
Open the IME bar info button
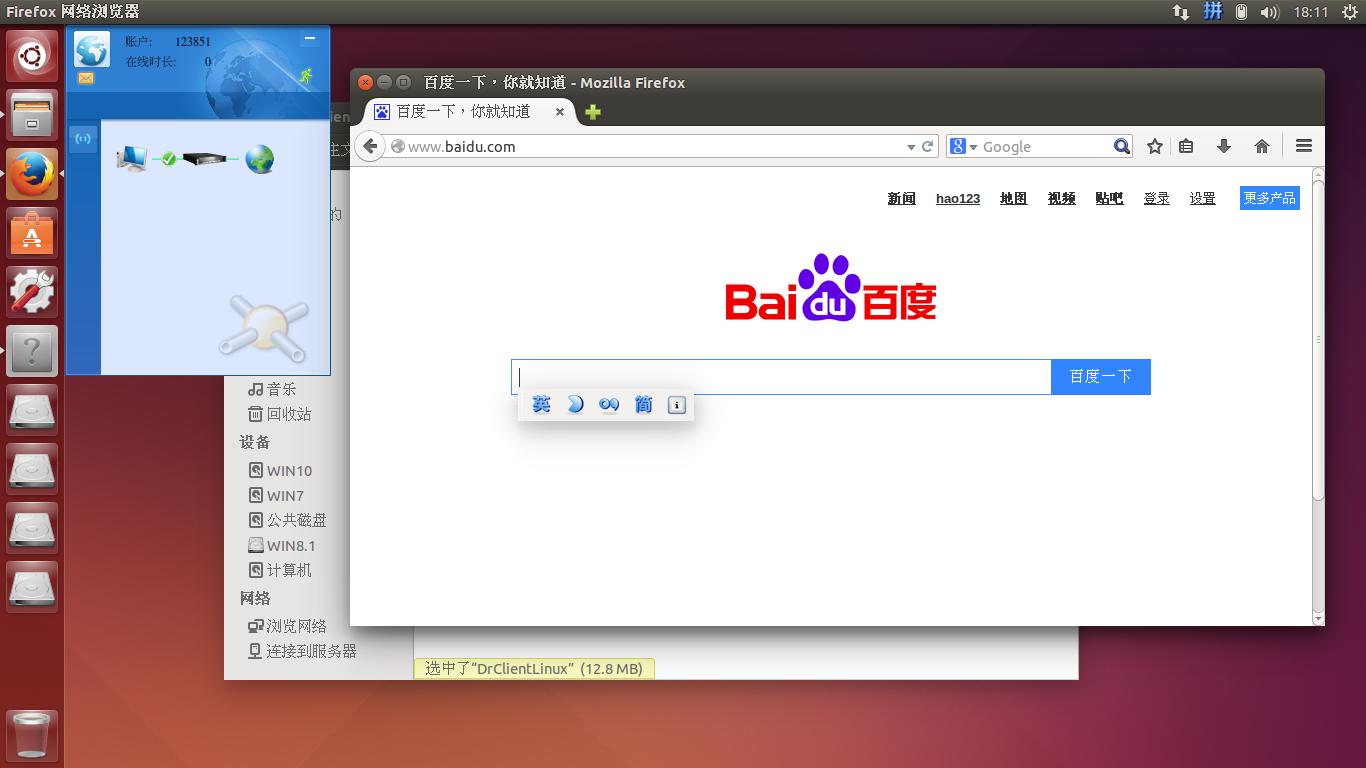(677, 405)
